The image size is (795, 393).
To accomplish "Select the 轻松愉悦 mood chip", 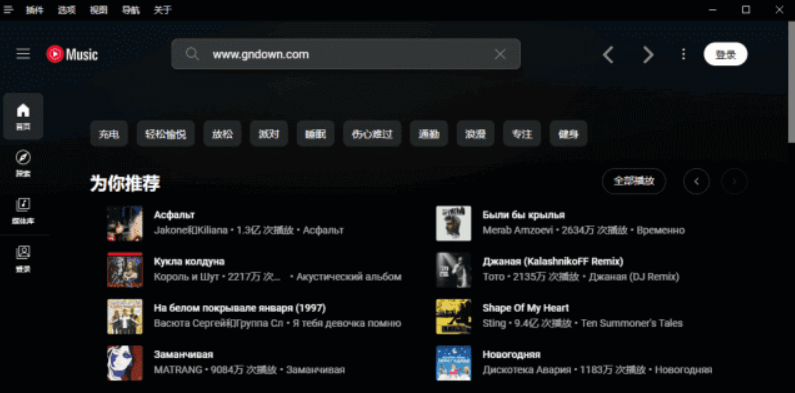I will point(166,134).
